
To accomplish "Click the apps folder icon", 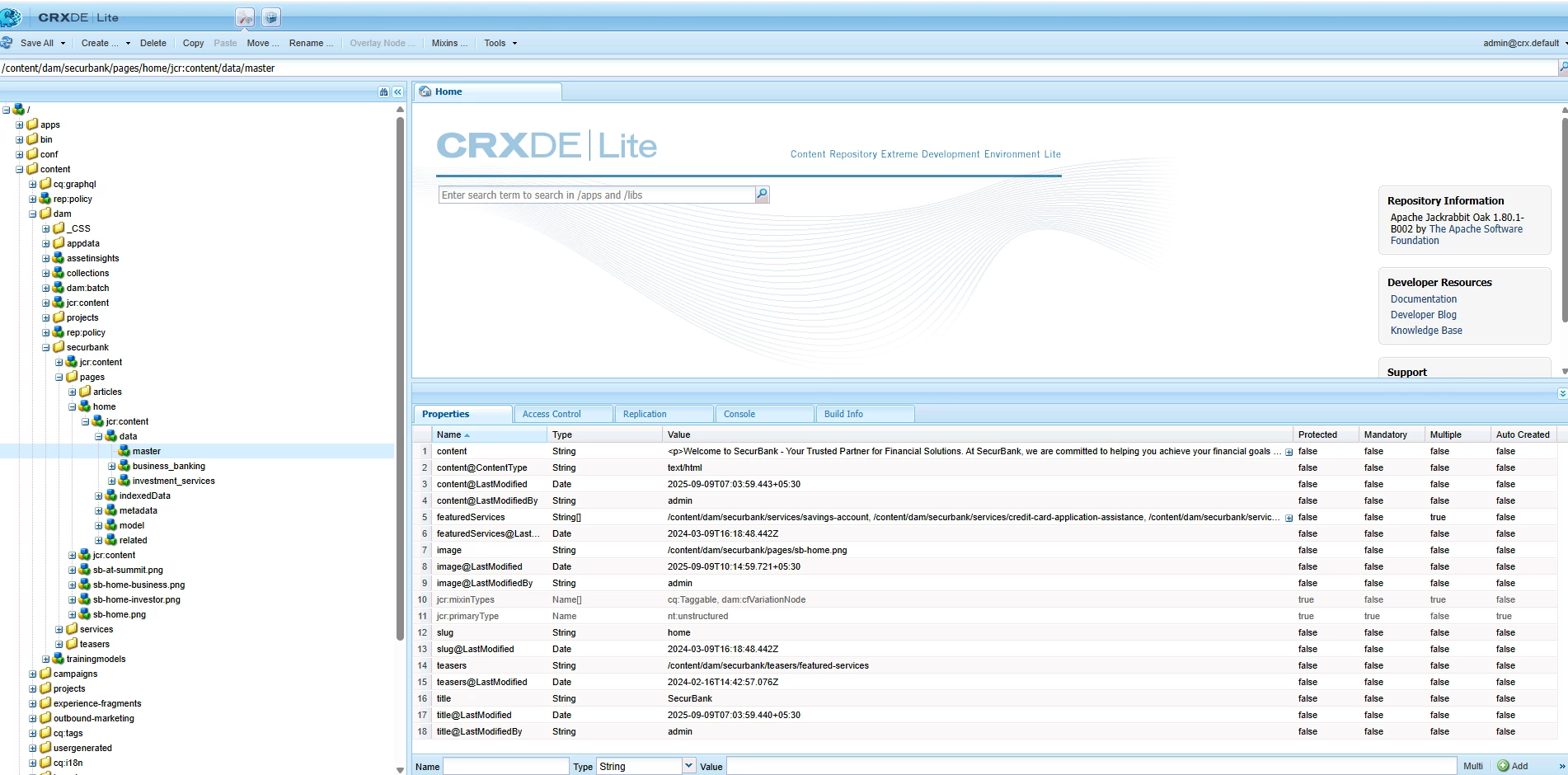I will pyautogui.click(x=32, y=124).
